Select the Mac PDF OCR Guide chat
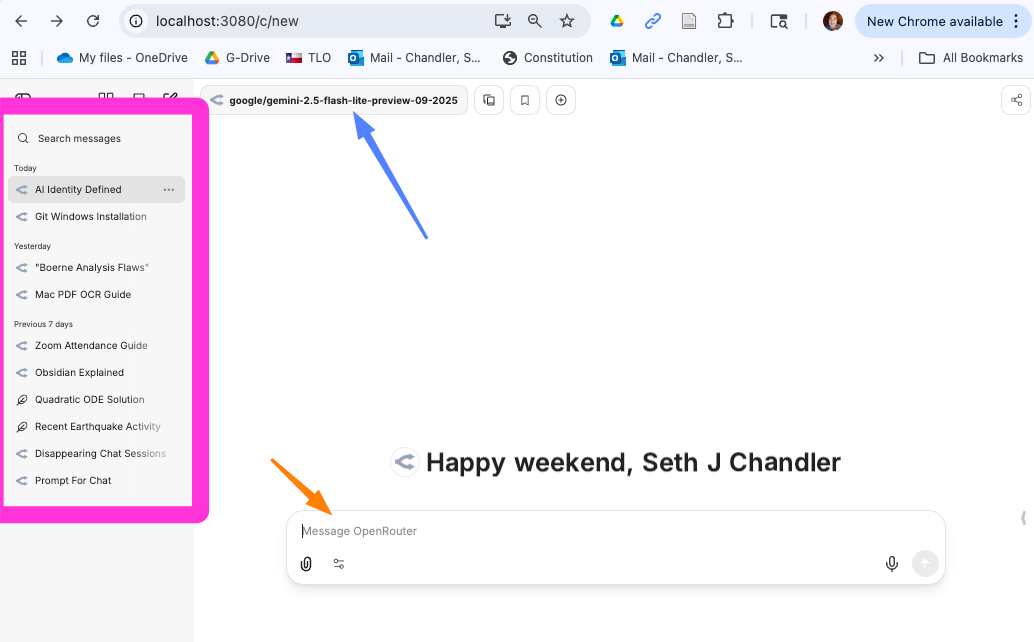 tap(83, 295)
